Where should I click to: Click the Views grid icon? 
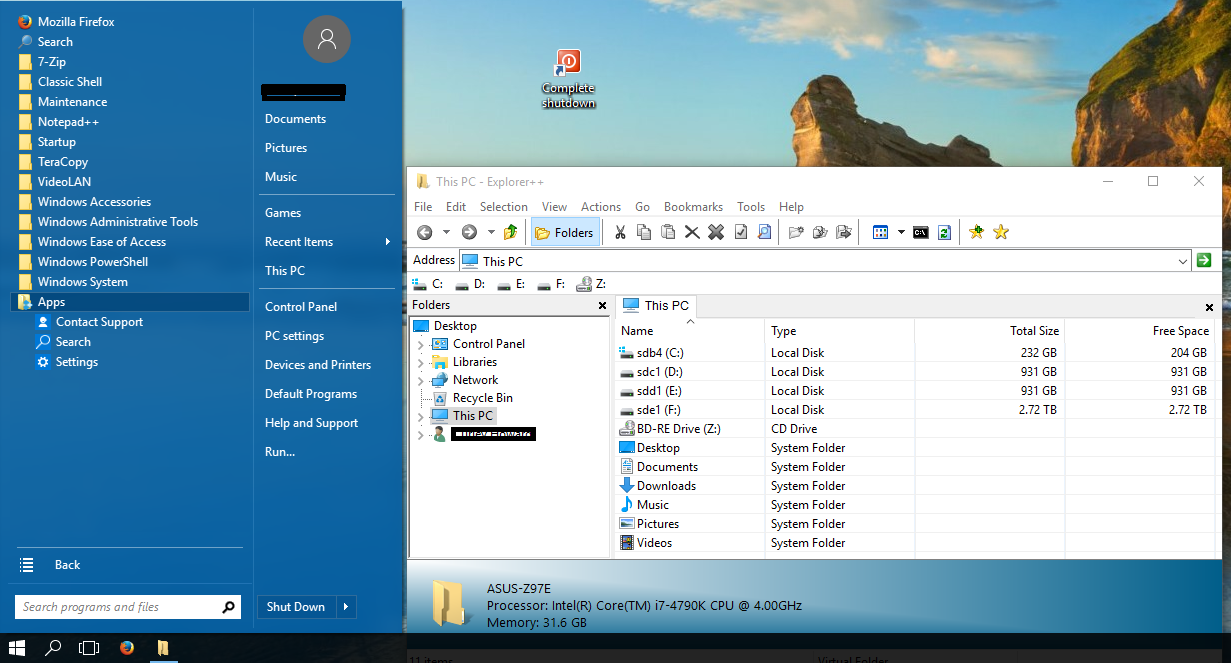(x=880, y=232)
